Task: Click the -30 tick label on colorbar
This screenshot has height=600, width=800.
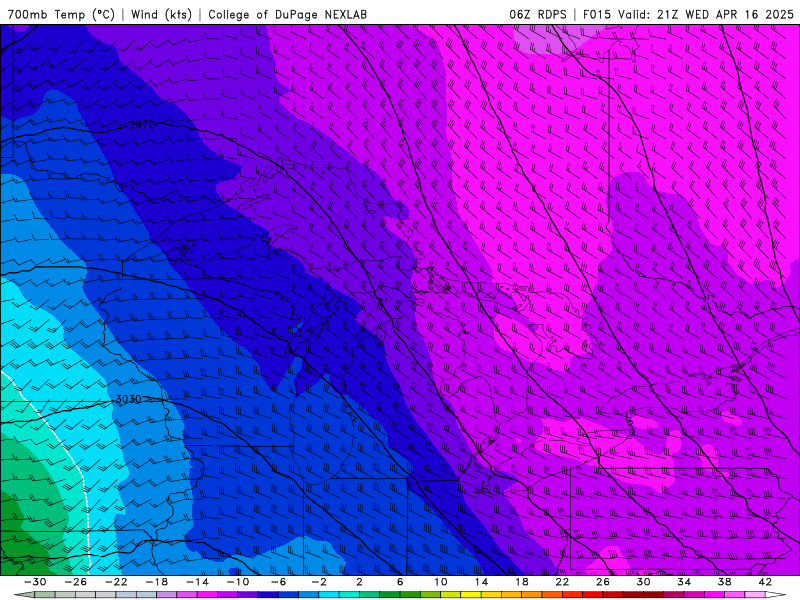Action: [x=35, y=582]
